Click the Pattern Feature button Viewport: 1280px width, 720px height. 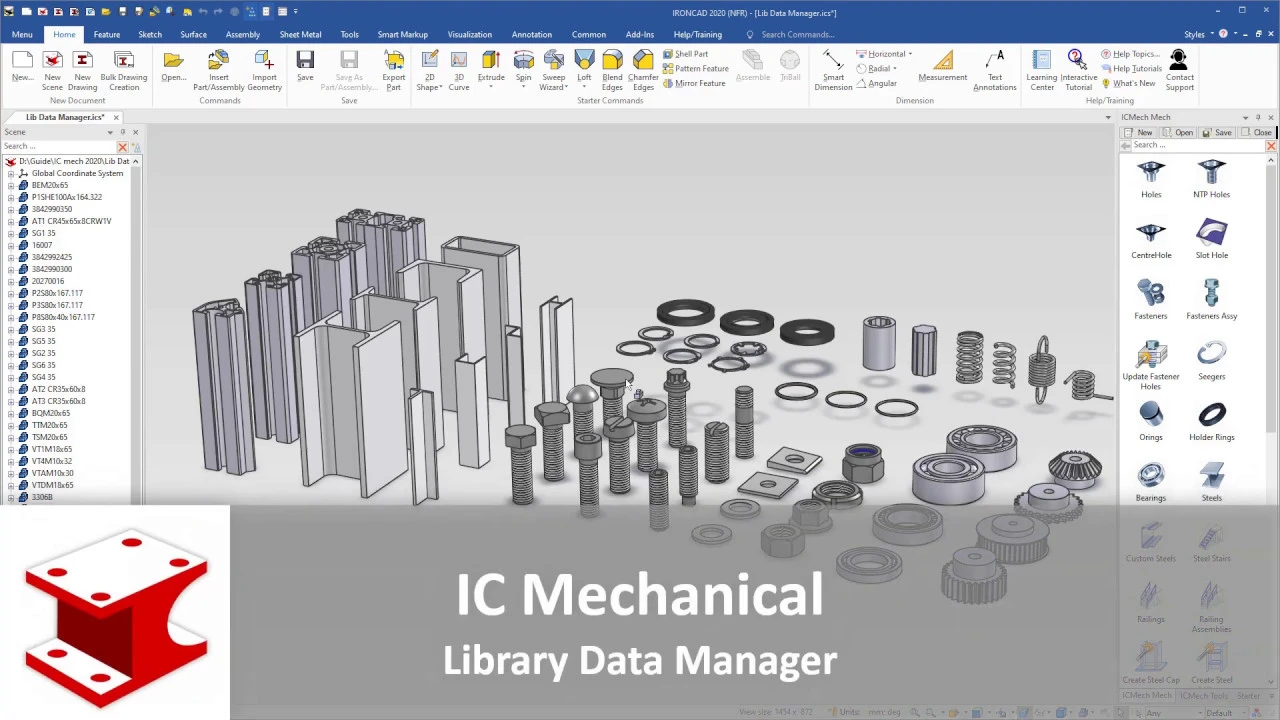[x=695, y=69]
